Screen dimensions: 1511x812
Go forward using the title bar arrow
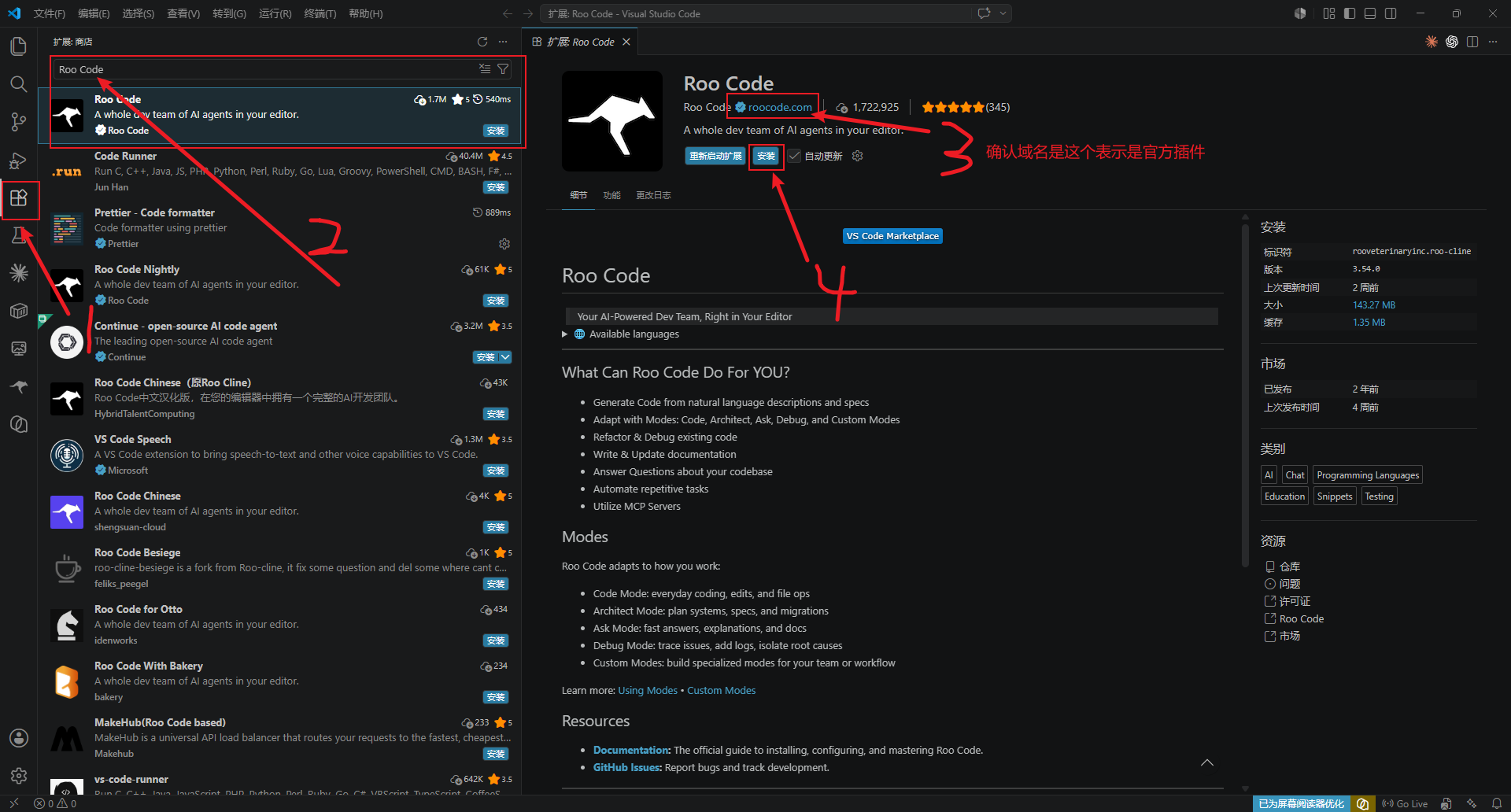pos(528,13)
